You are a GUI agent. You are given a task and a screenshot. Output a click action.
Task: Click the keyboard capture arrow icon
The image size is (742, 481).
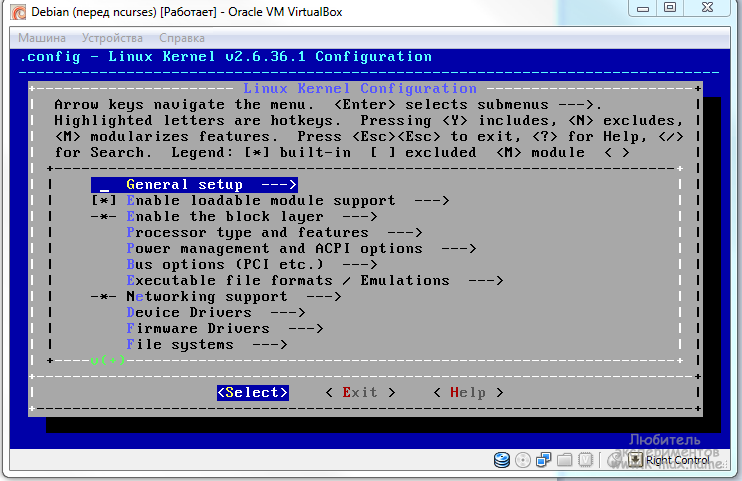click(635, 460)
